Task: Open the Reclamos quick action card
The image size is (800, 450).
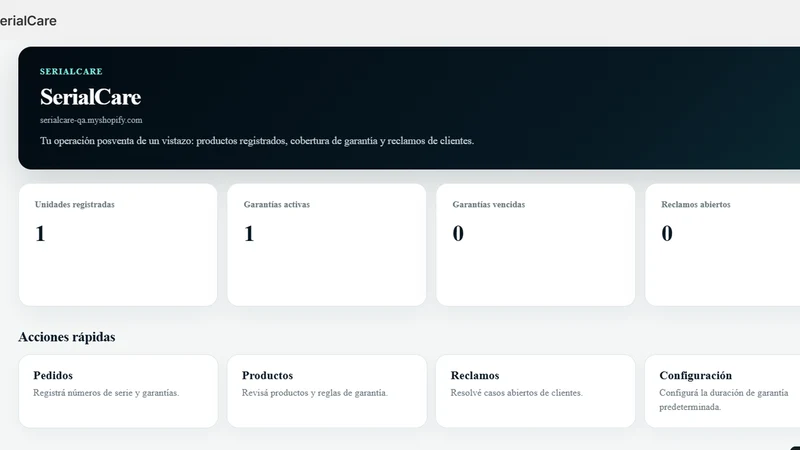Action: 535,391
